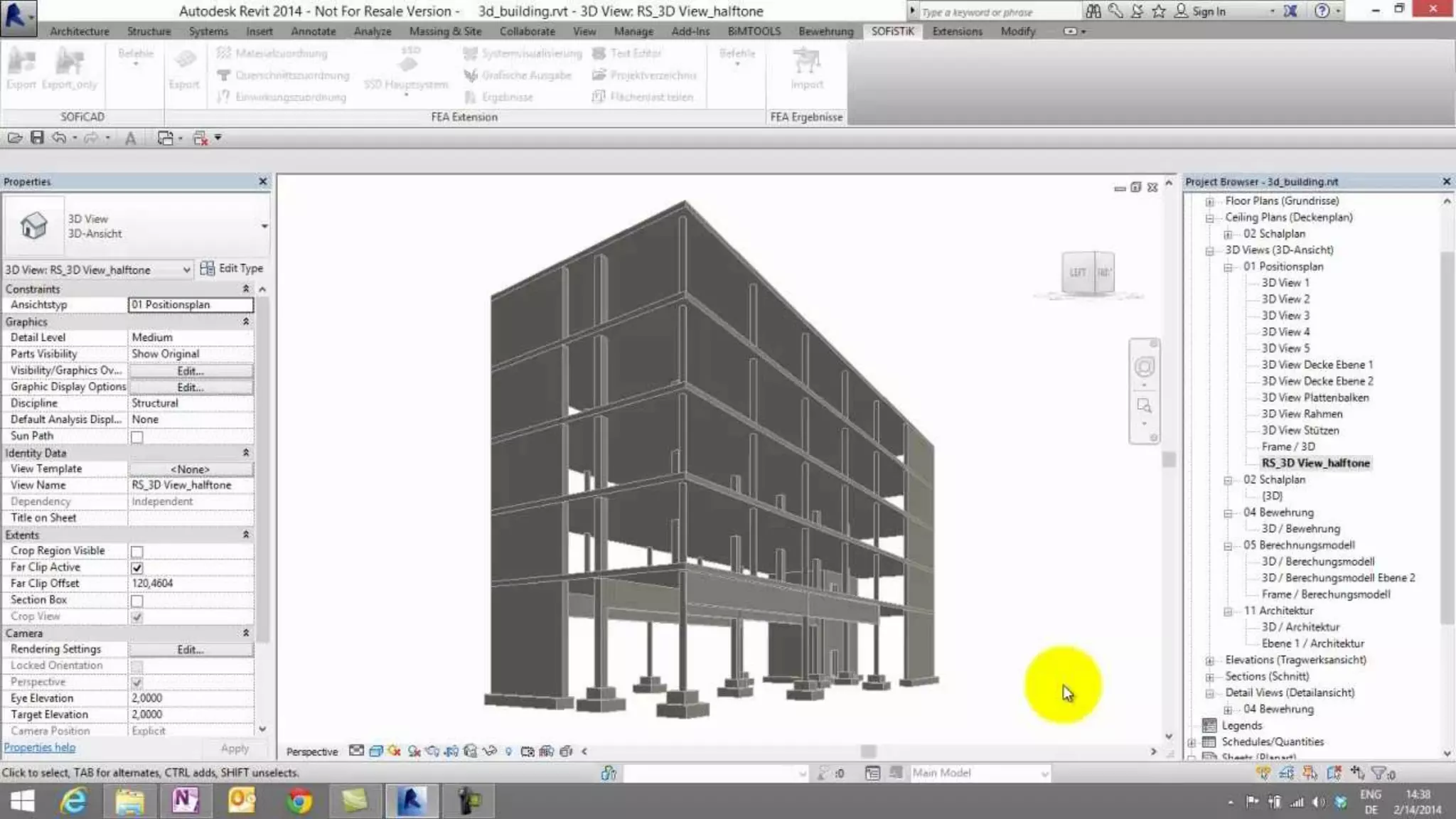Open the 3D View instance selector dropdown
The image size is (1456, 819).
point(186,270)
